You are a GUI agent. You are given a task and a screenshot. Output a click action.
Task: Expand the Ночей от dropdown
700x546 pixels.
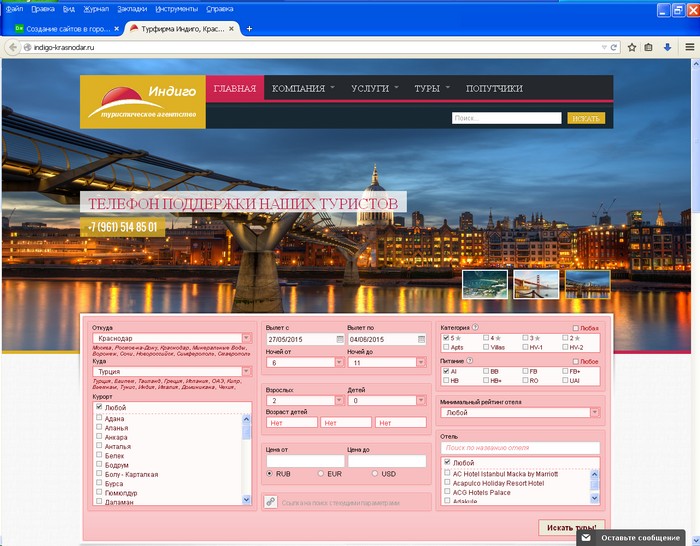click(x=339, y=363)
